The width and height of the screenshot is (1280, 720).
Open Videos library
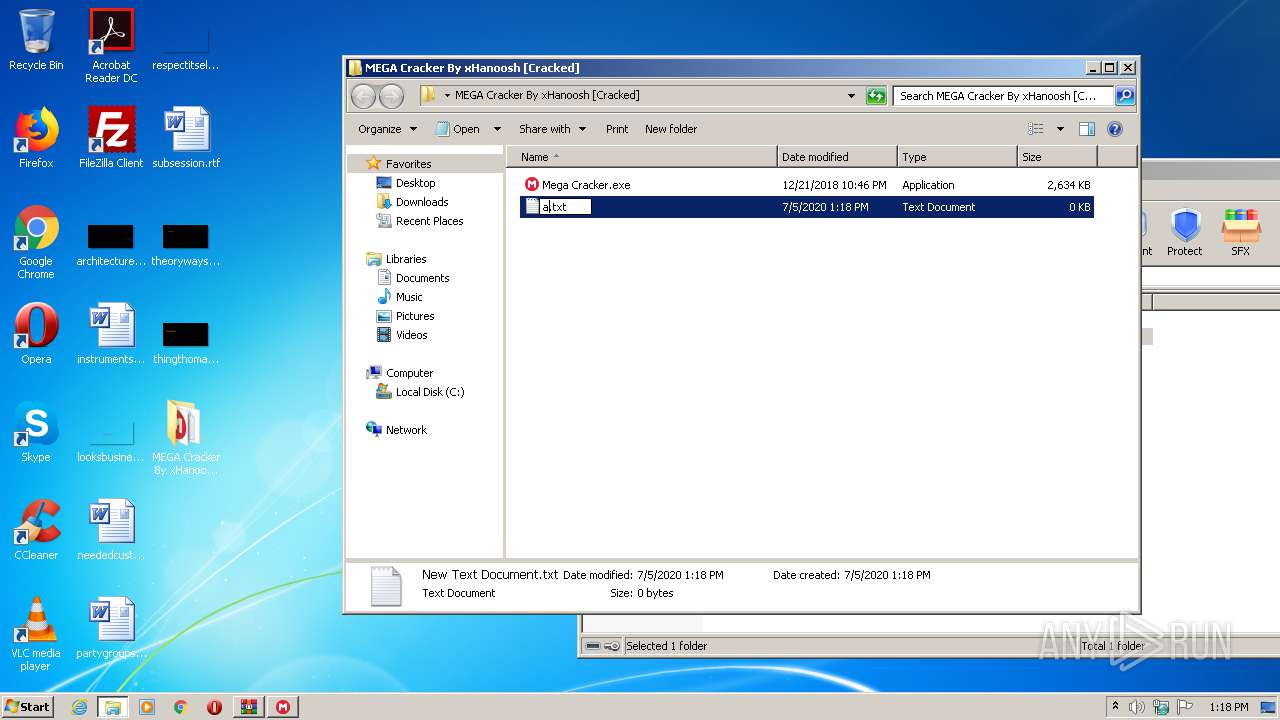[x=411, y=335]
